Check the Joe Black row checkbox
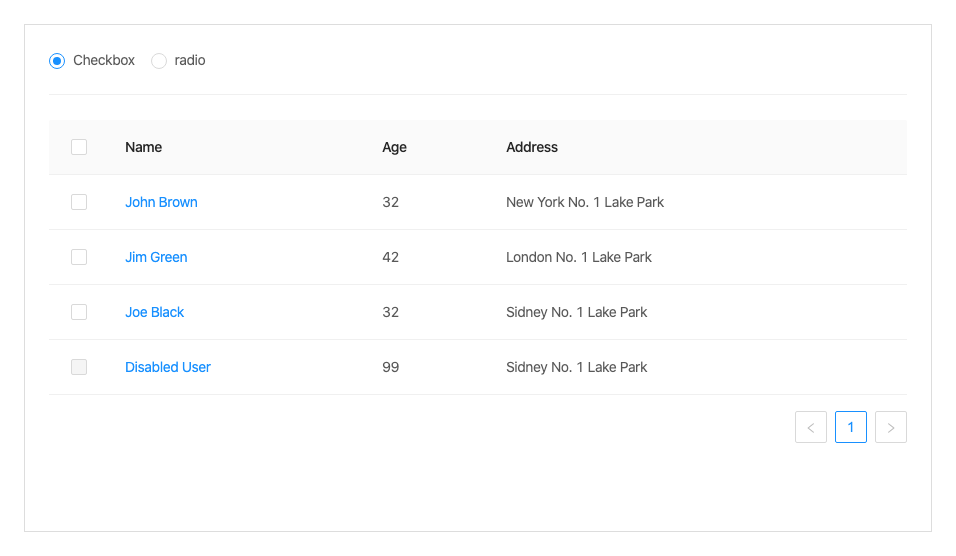Screen dimensions: 956x556 coord(79,312)
